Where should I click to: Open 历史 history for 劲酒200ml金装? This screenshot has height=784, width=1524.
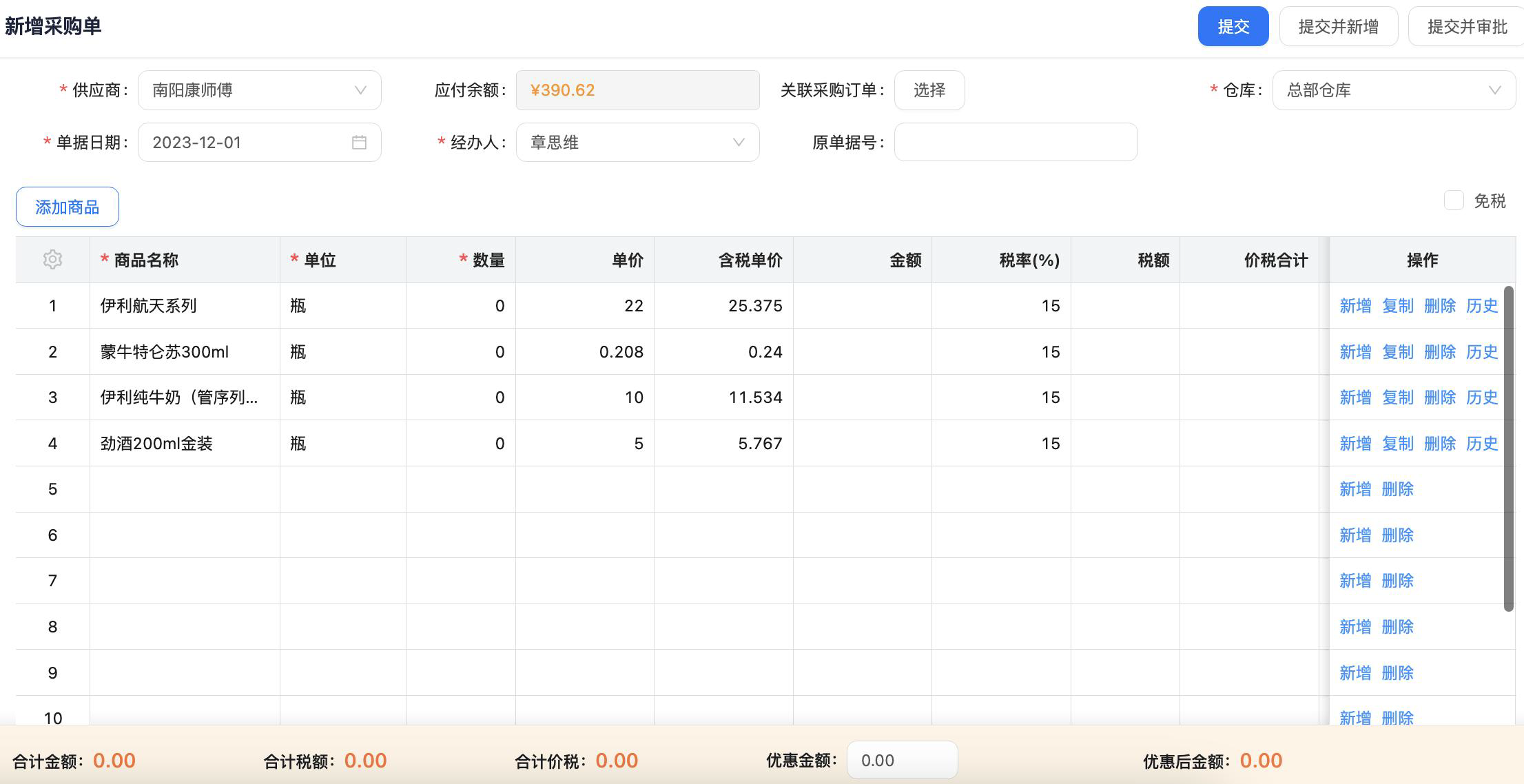click(1481, 443)
